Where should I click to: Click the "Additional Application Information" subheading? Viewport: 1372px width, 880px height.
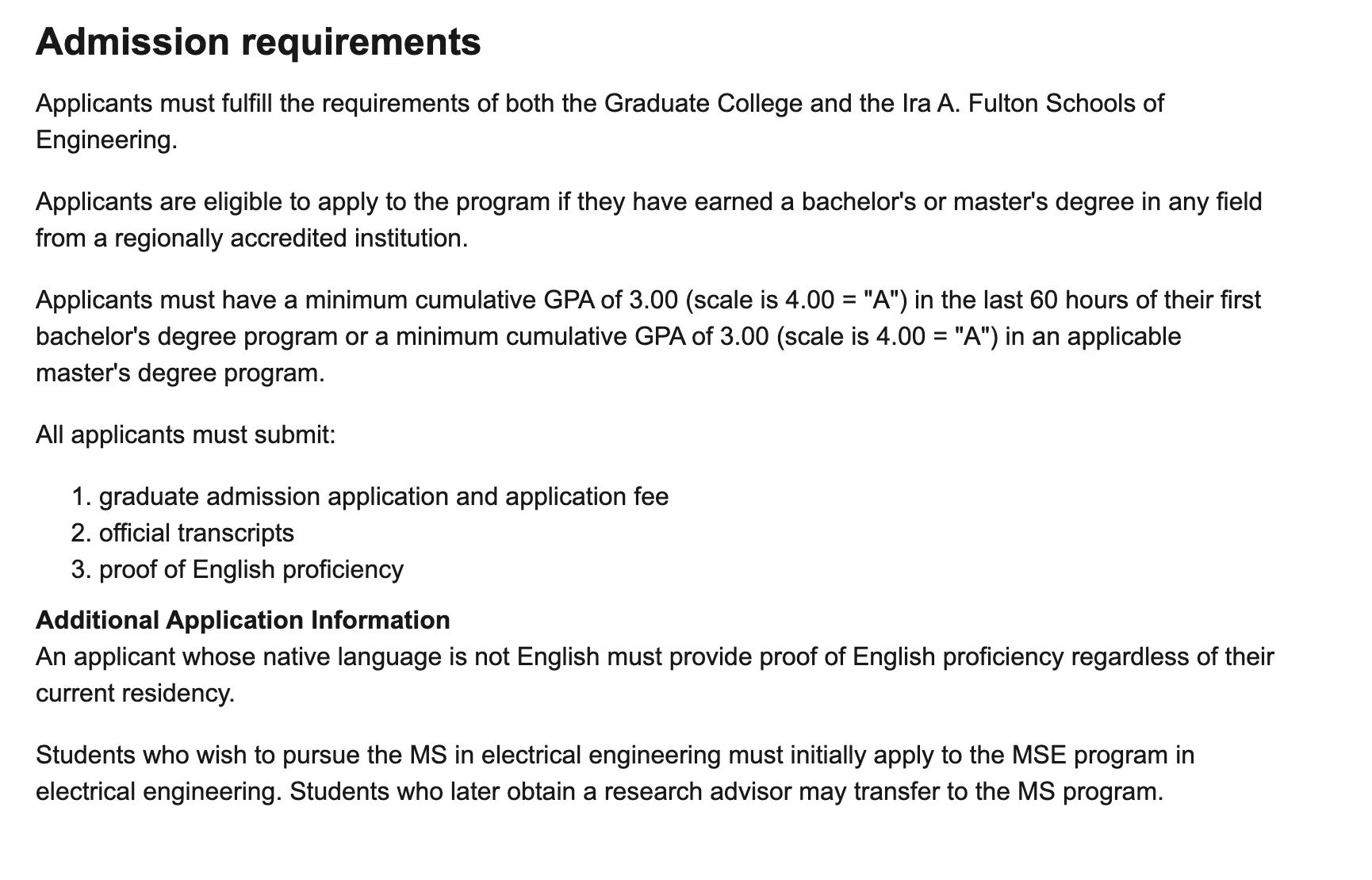click(x=243, y=620)
